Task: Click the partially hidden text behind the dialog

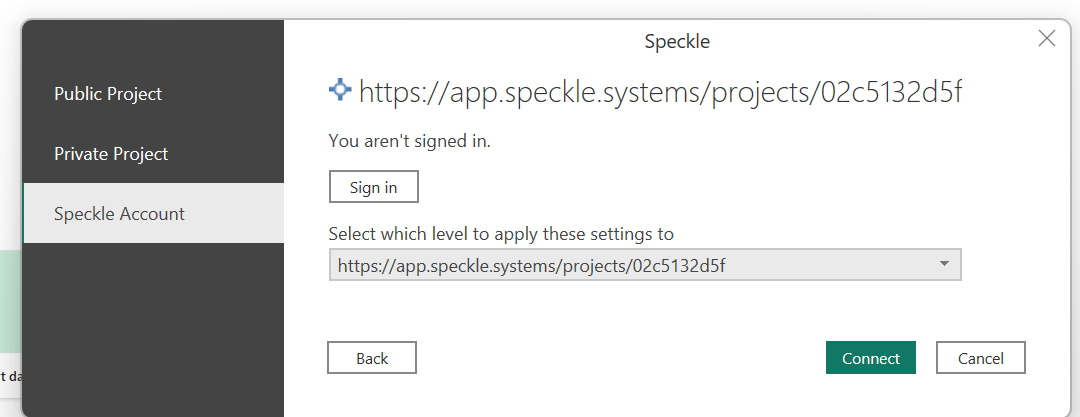Action: point(10,376)
